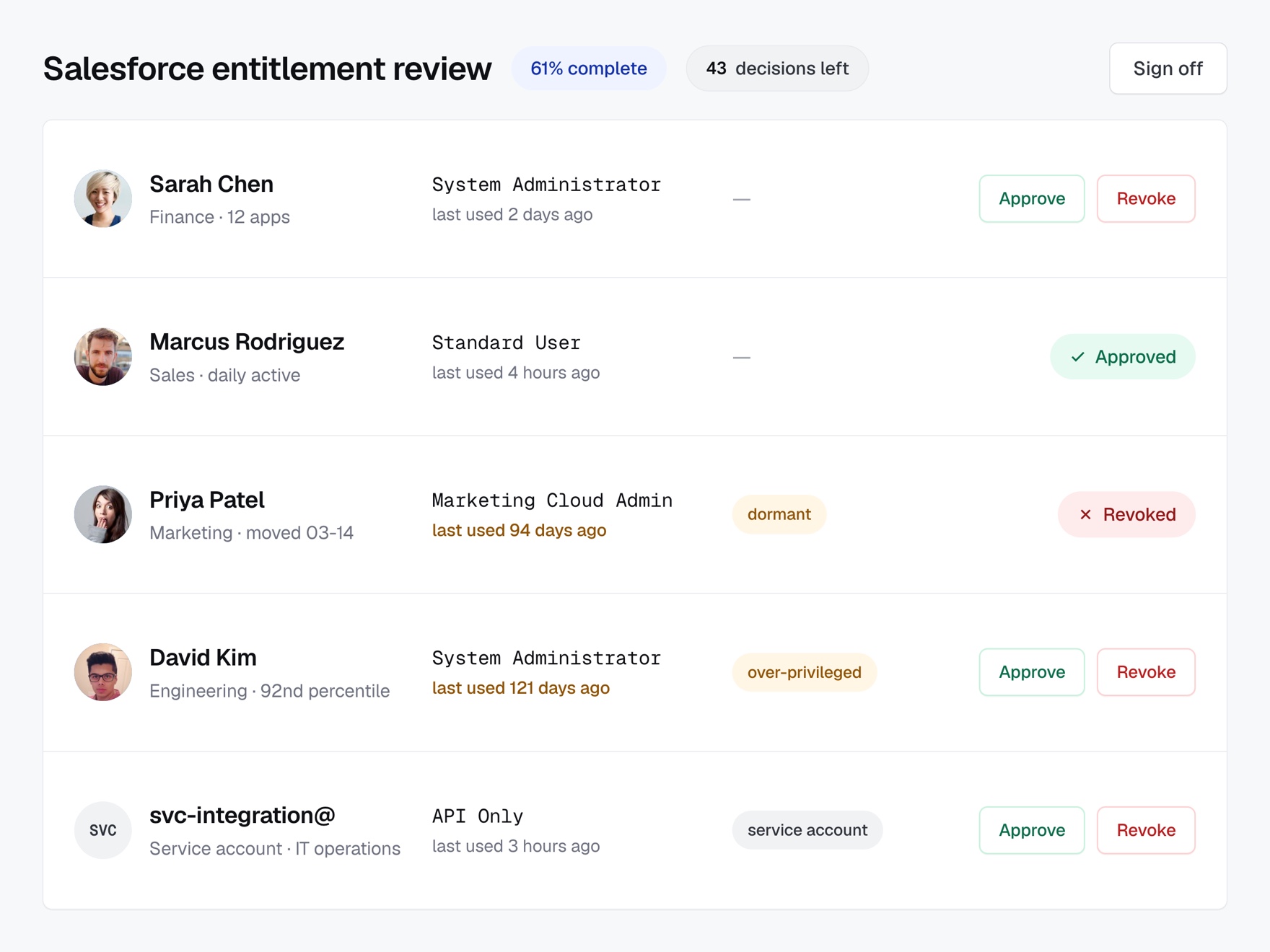
Task: Select the svc-integration@ account name
Action: [x=242, y=816]
